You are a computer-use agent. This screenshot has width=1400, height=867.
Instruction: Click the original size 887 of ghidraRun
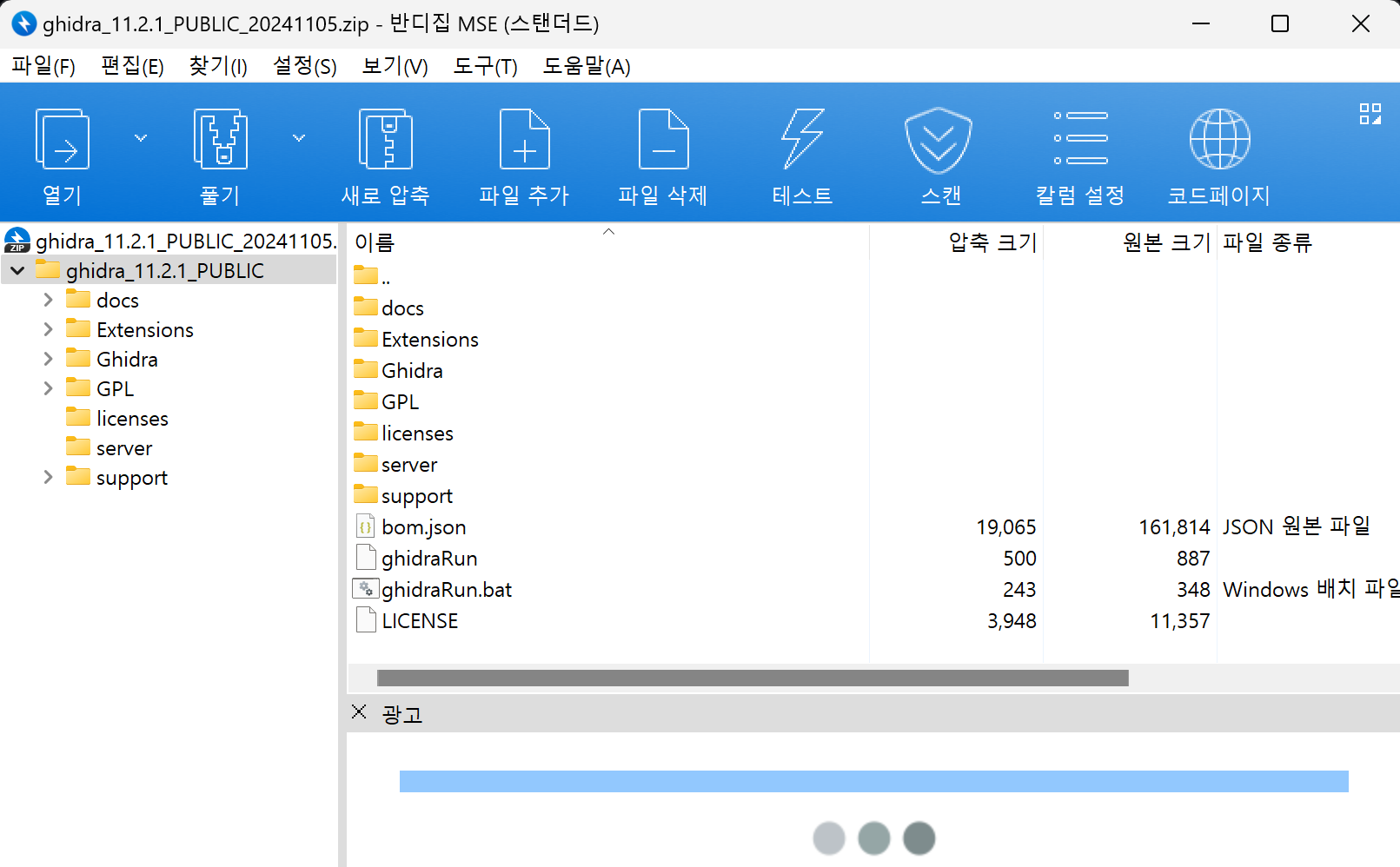(x=1194, y=559)
